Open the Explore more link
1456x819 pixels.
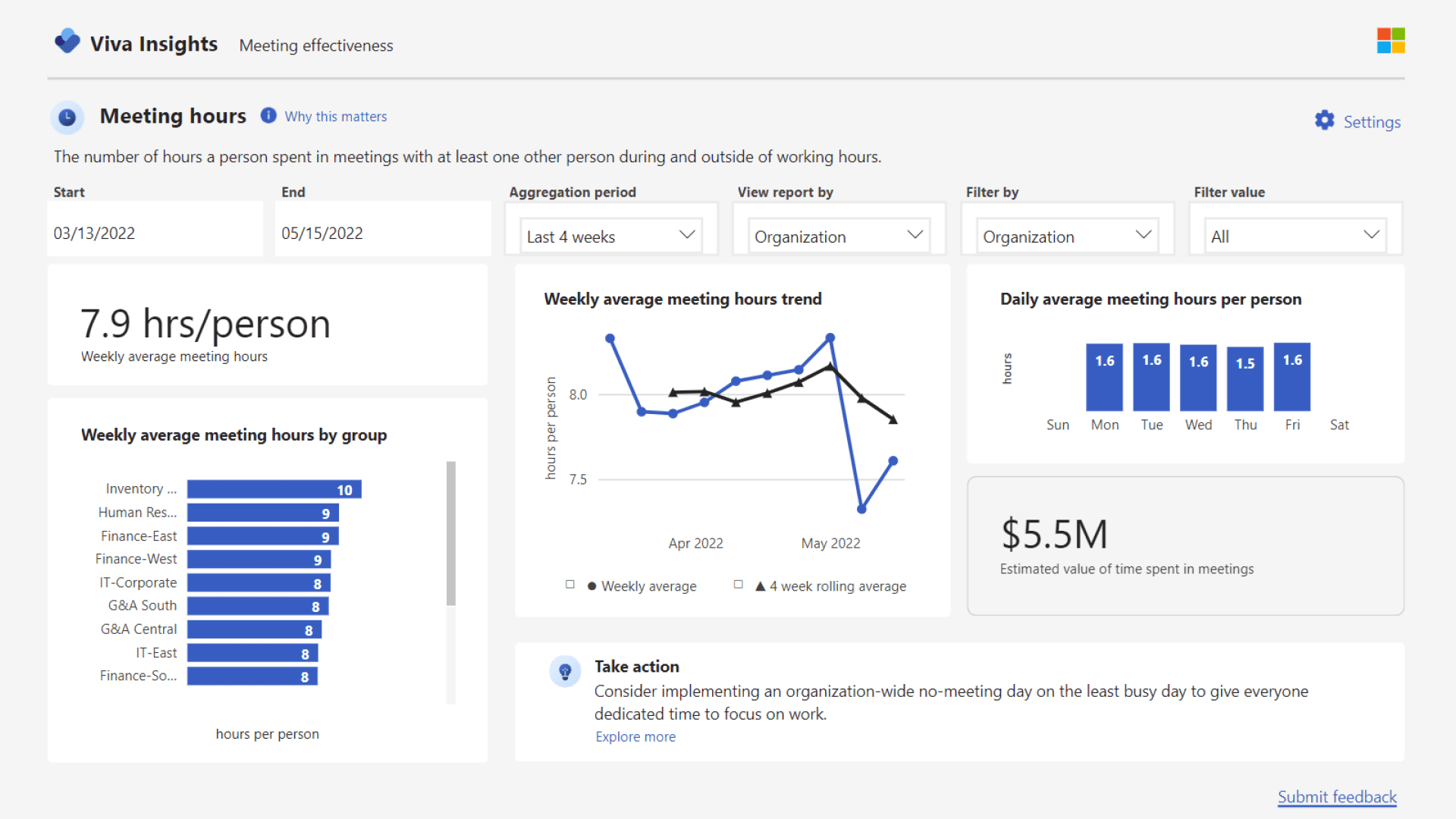(x=635, y=736)
